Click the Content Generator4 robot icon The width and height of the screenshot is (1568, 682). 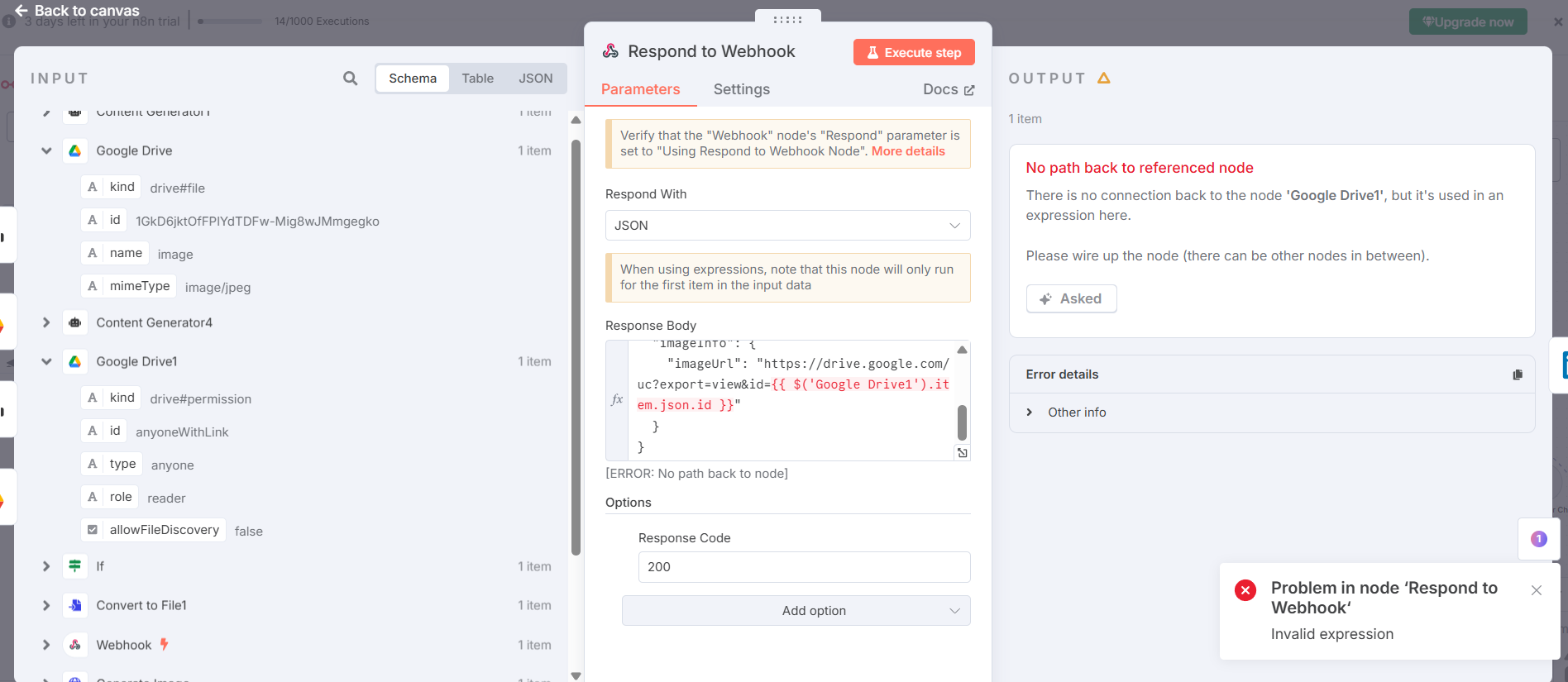coord(75,322)
